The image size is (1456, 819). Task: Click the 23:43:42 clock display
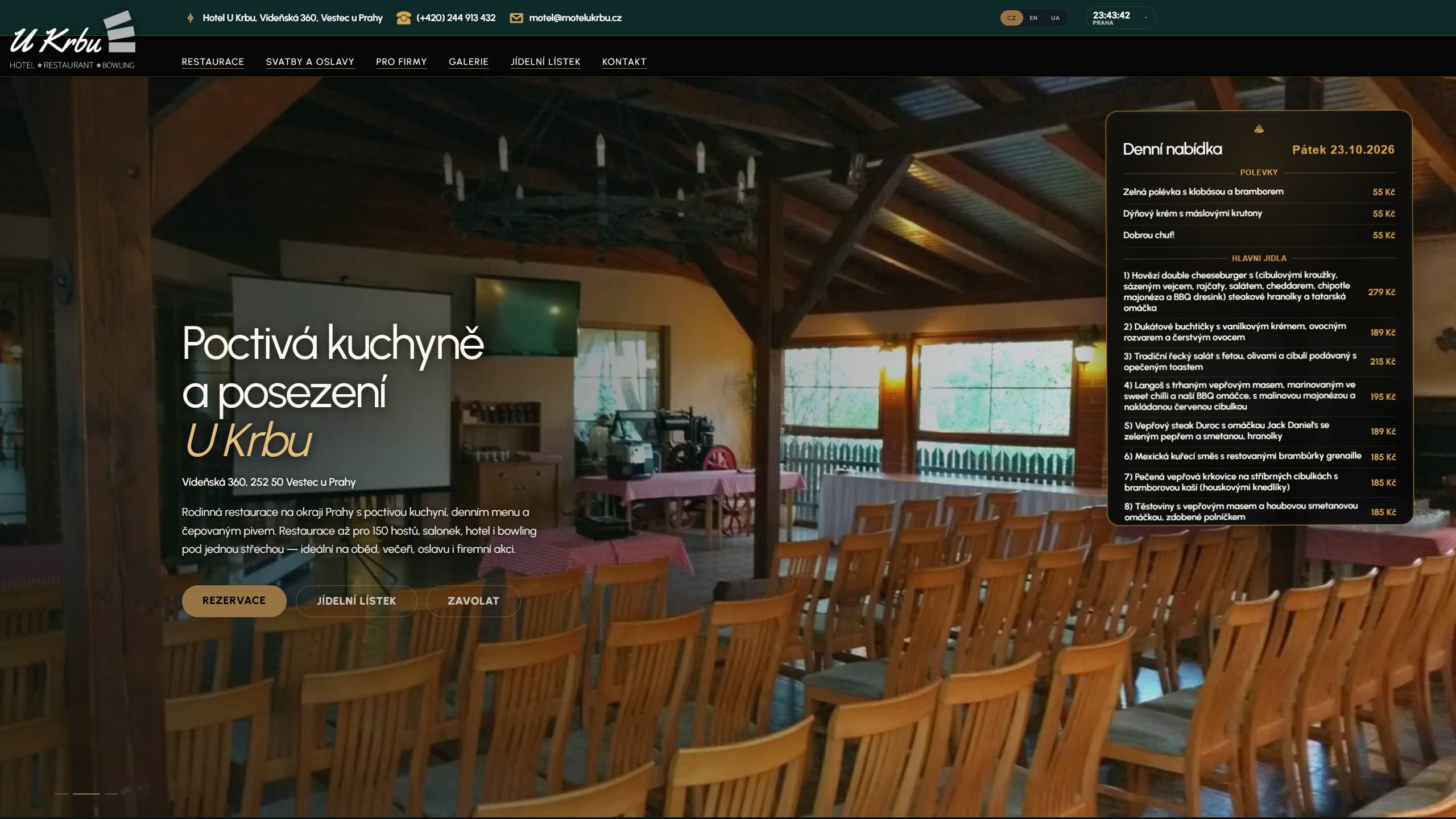pyautogui.click(x=1111, y=15)
